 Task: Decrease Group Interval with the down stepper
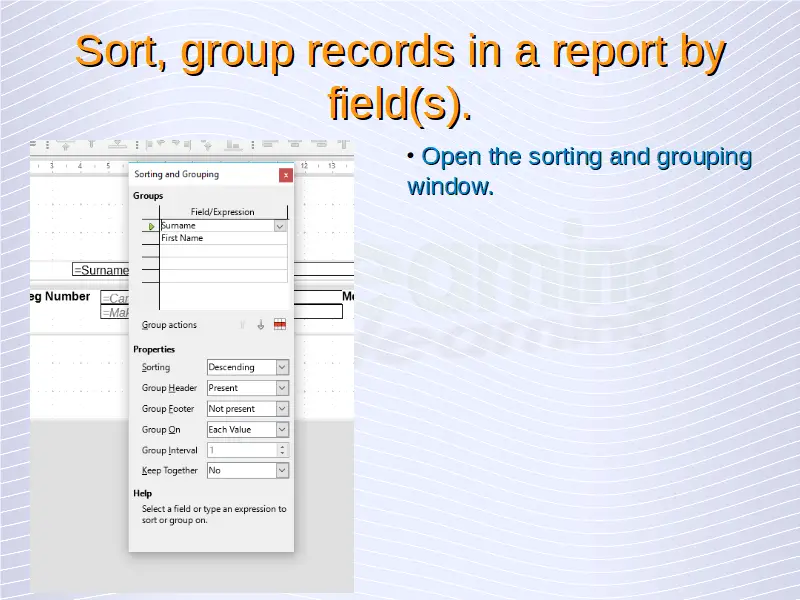(282, 454)
